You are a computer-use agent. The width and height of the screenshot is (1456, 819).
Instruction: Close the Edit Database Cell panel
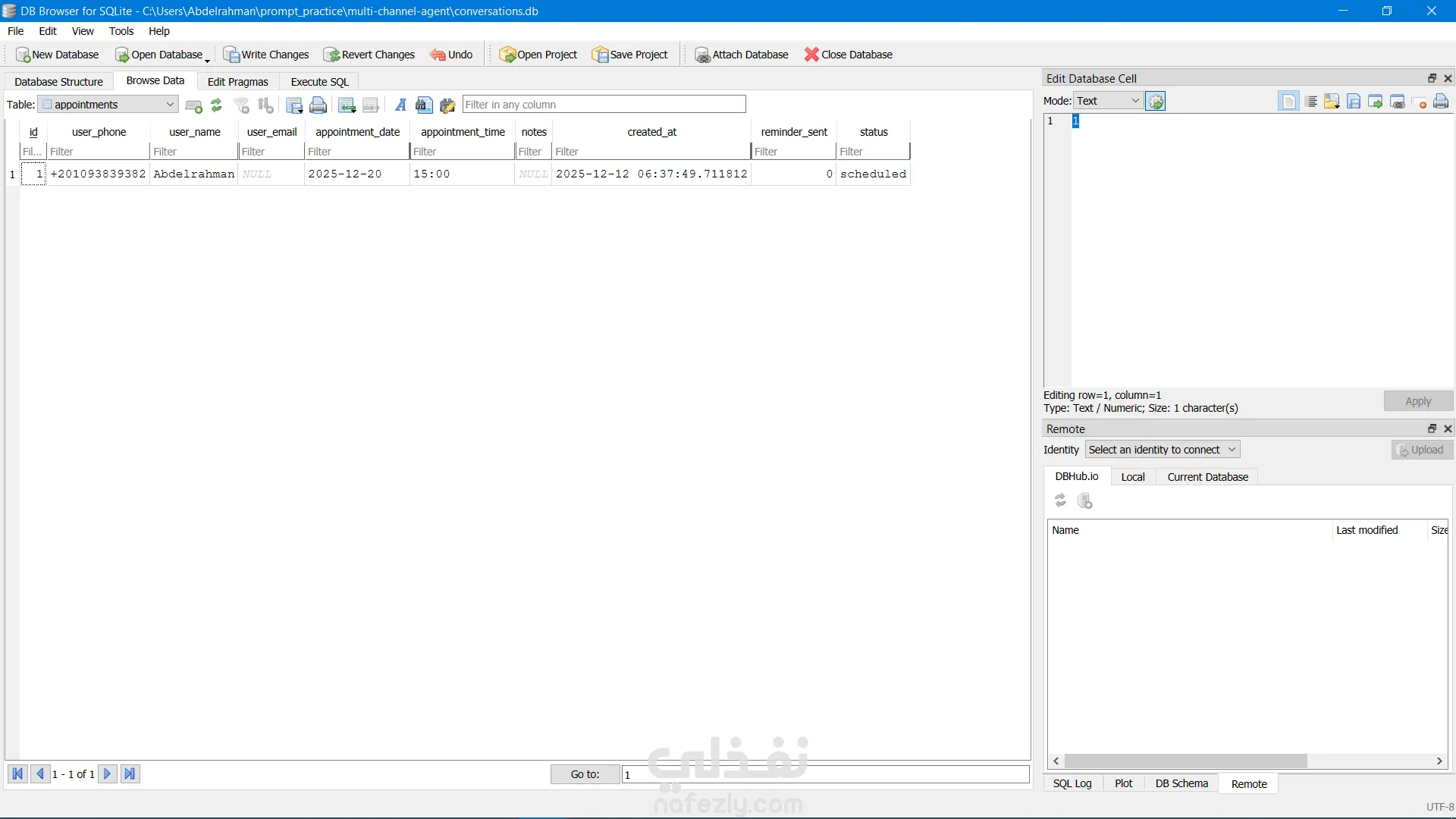click(1448, 79)
